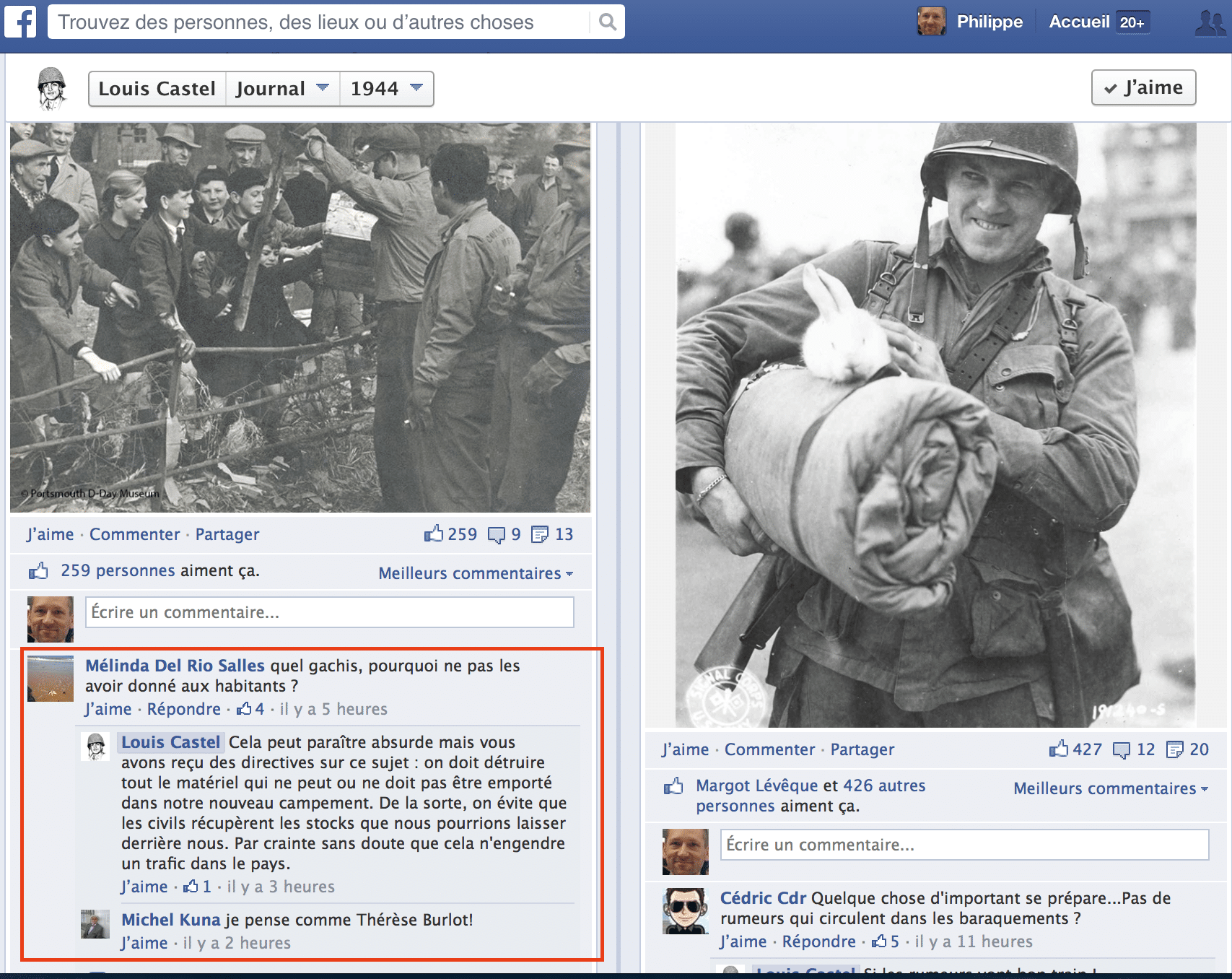Screen dimensions: 1232x979
Task: Click thumbs-up count 259 icon
Action: click(434, 534)
